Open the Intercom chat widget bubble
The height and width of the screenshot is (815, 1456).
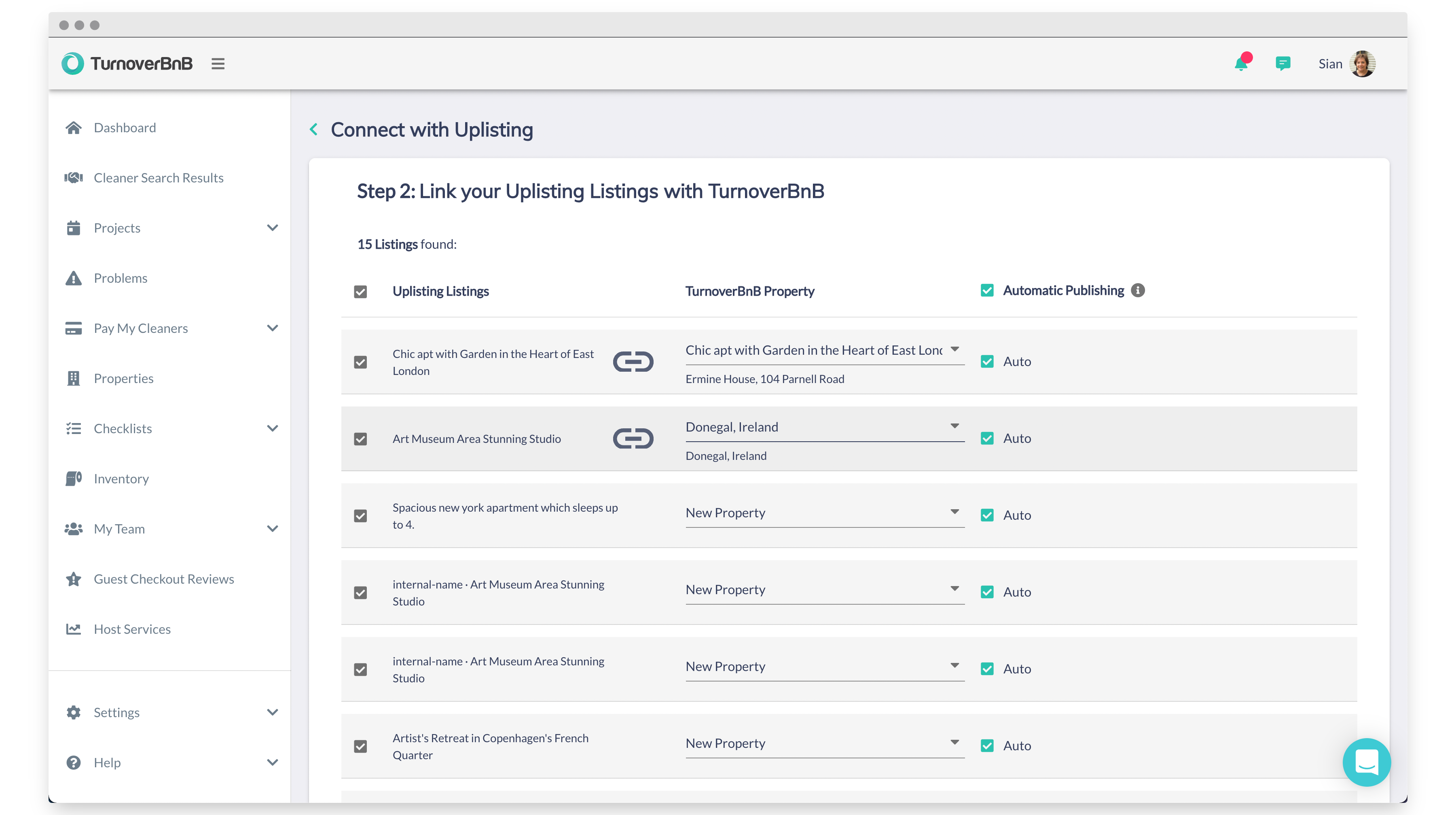click(x=1366, y=762)
